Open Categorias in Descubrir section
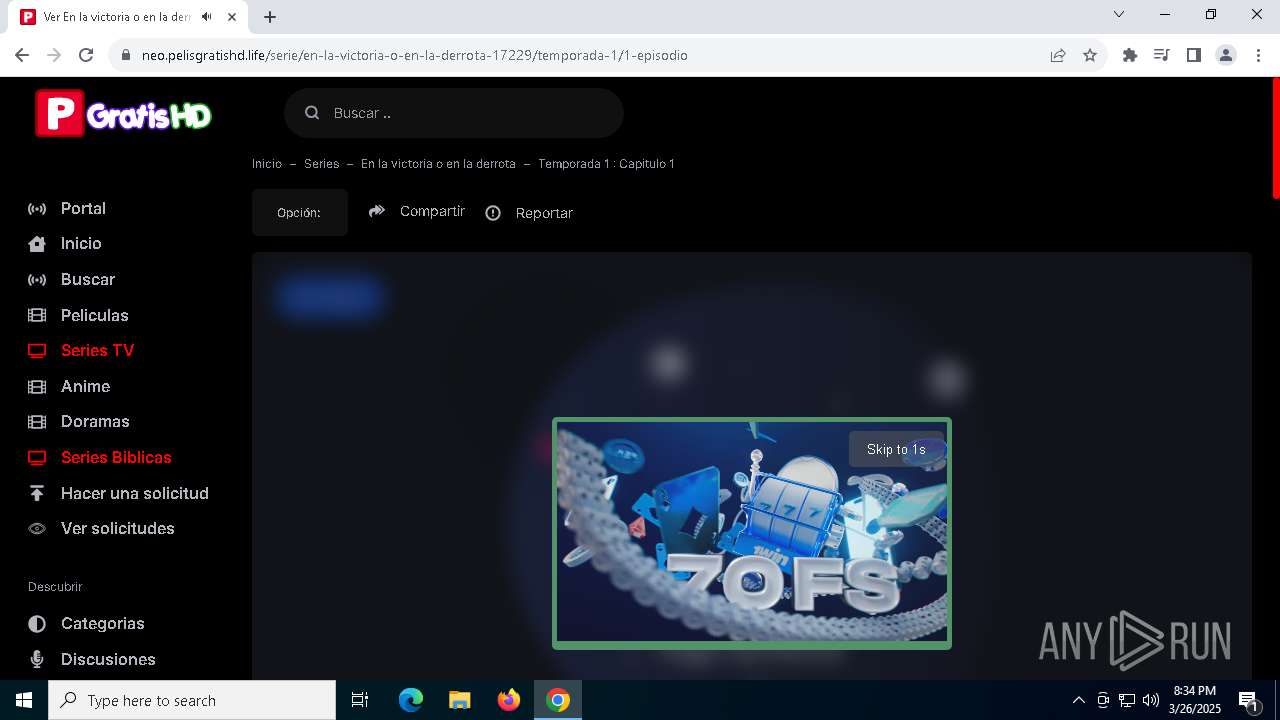The image size is (1280, 720). coord(103,624)
